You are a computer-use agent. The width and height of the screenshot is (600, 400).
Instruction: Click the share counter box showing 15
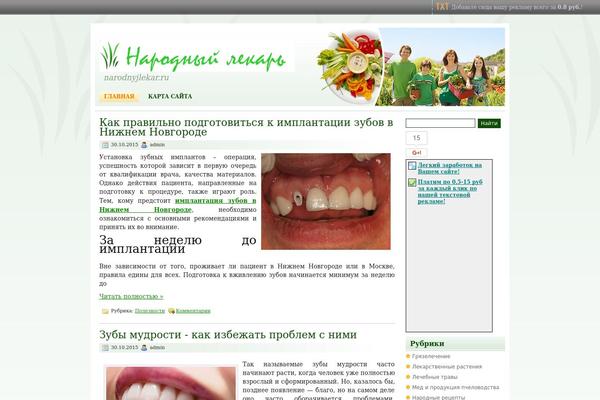(416, 138)
